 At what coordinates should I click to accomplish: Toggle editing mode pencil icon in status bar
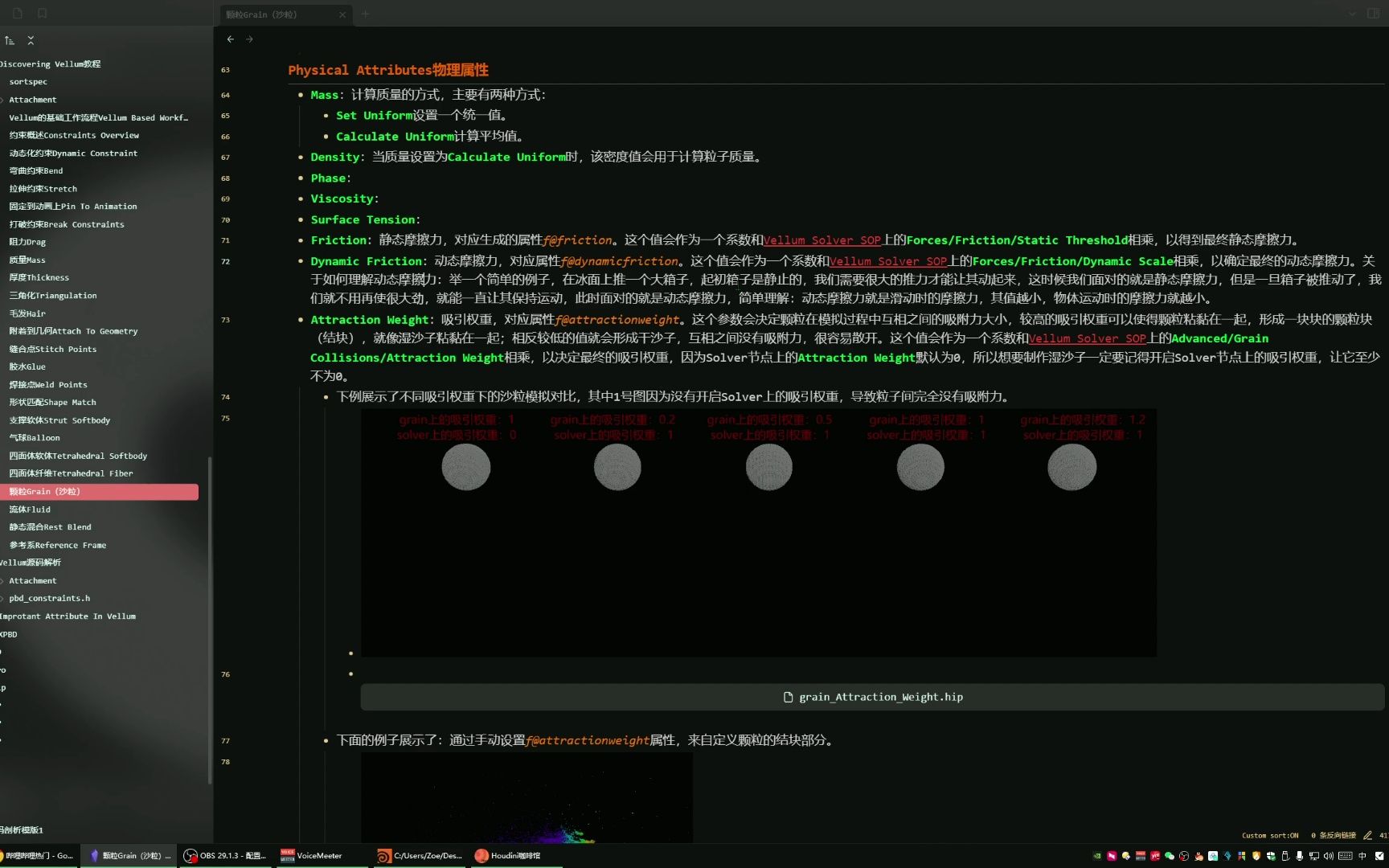[x=1367, y=836]
